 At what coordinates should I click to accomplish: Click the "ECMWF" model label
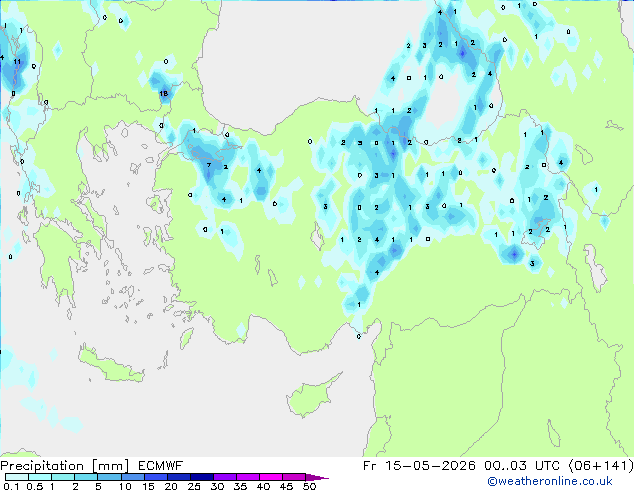[x=161, y=466]
